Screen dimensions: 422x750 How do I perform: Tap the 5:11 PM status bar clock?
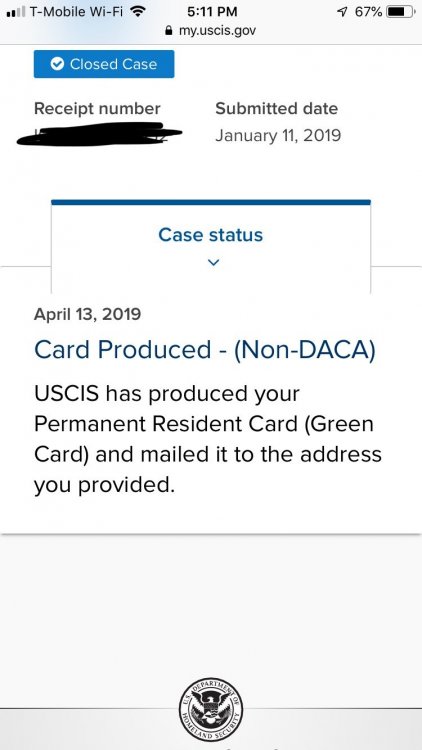[212, 11]
